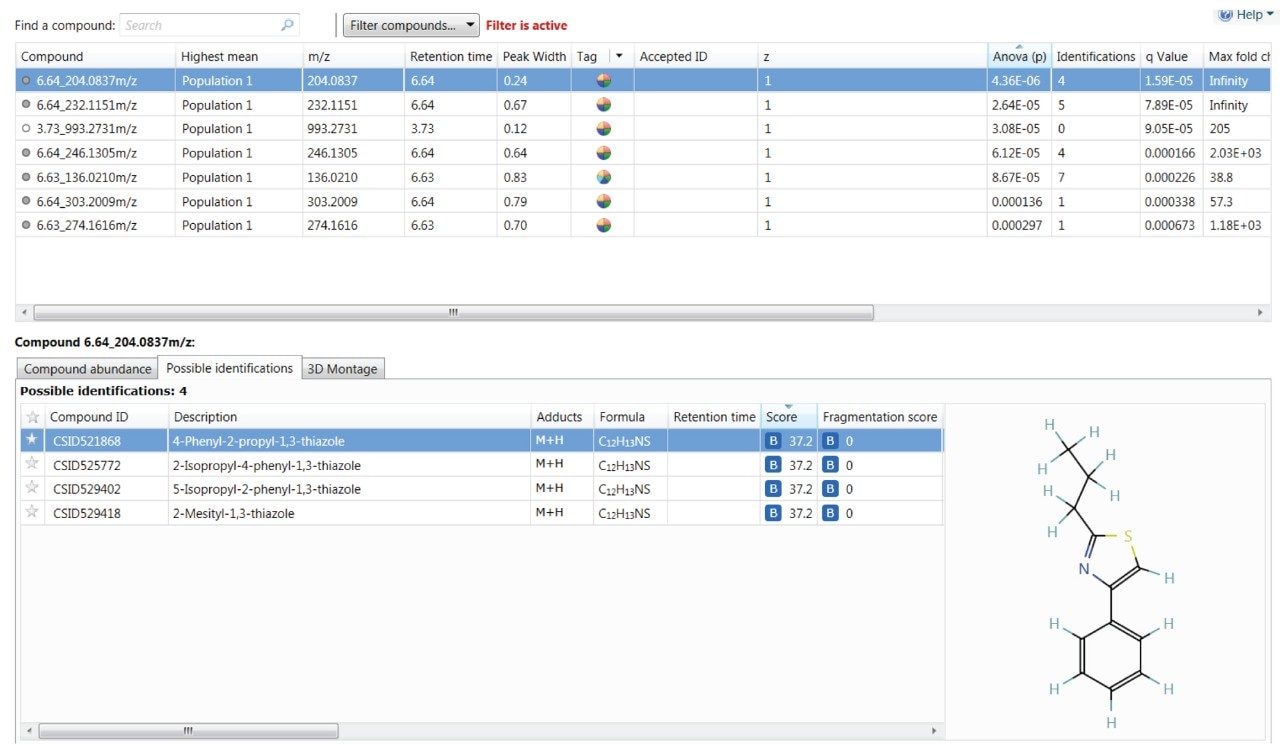Sort identifications by Score column header
The image size is (1280, 745).
click(782, 417)
